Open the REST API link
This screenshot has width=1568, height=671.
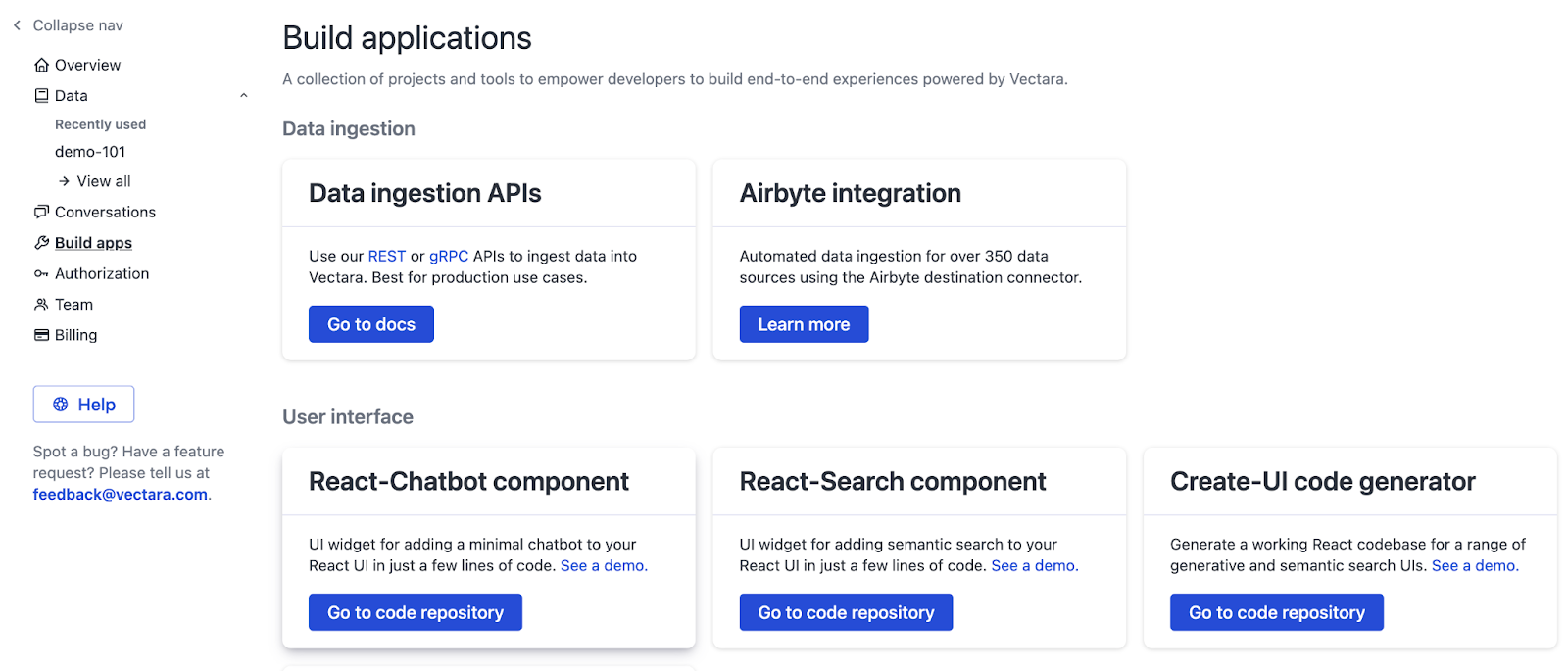pyautogui.click(x=387, y=256)
